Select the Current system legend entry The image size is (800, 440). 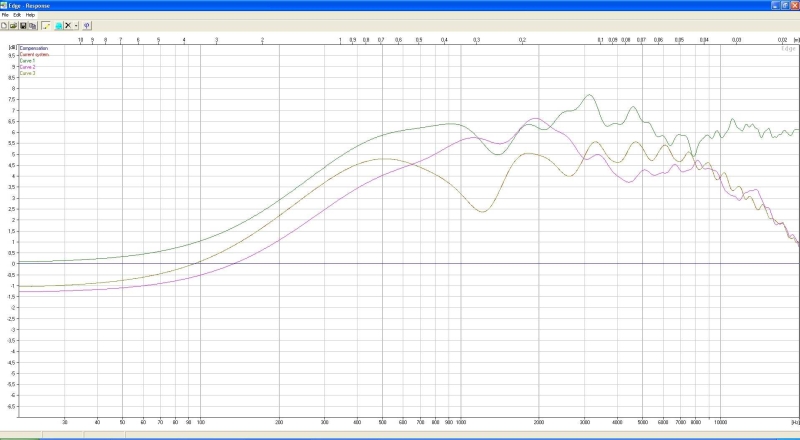[x=33, y=53]
